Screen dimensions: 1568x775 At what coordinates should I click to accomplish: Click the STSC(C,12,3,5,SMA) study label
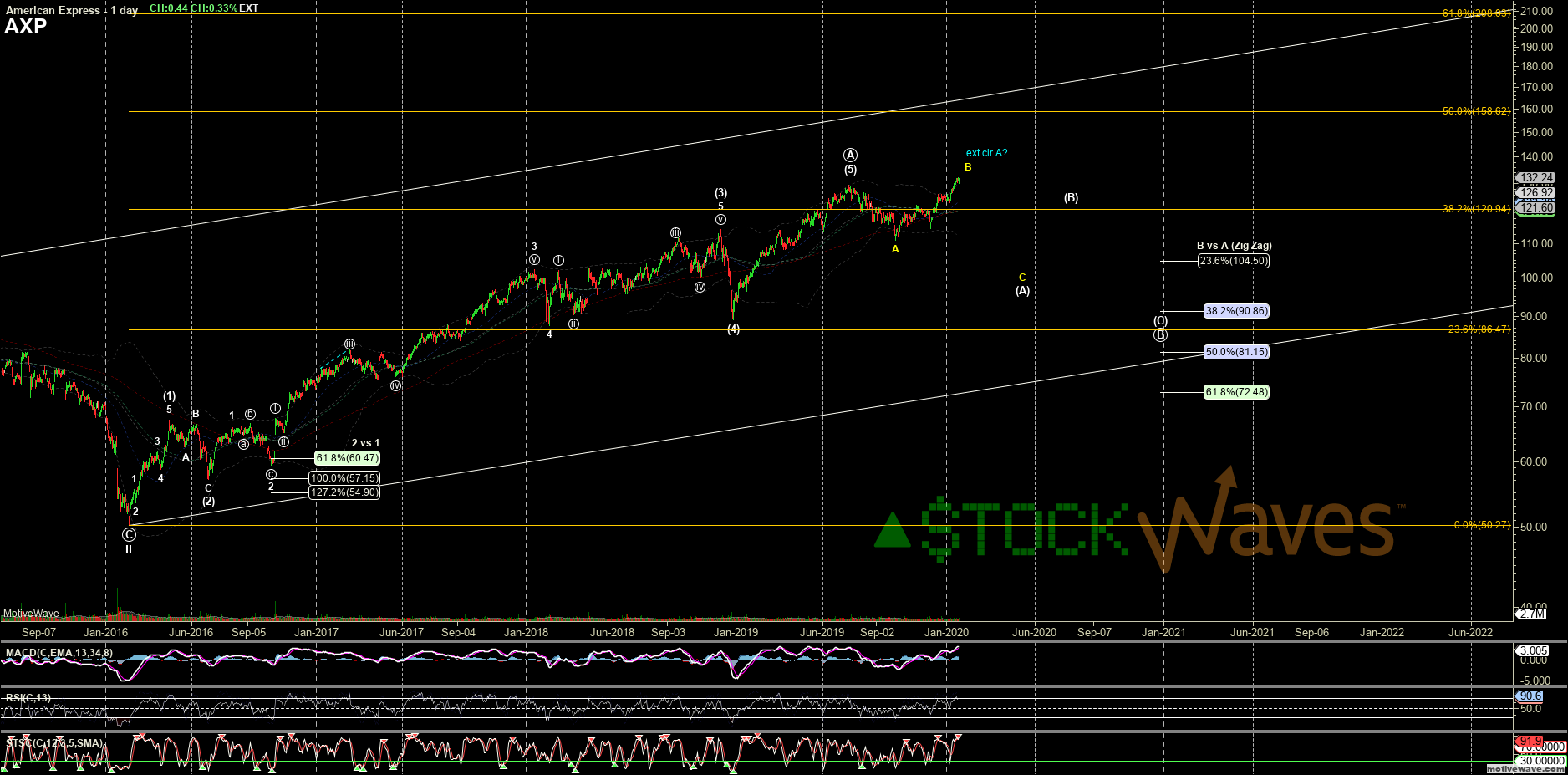click(54, 743)
